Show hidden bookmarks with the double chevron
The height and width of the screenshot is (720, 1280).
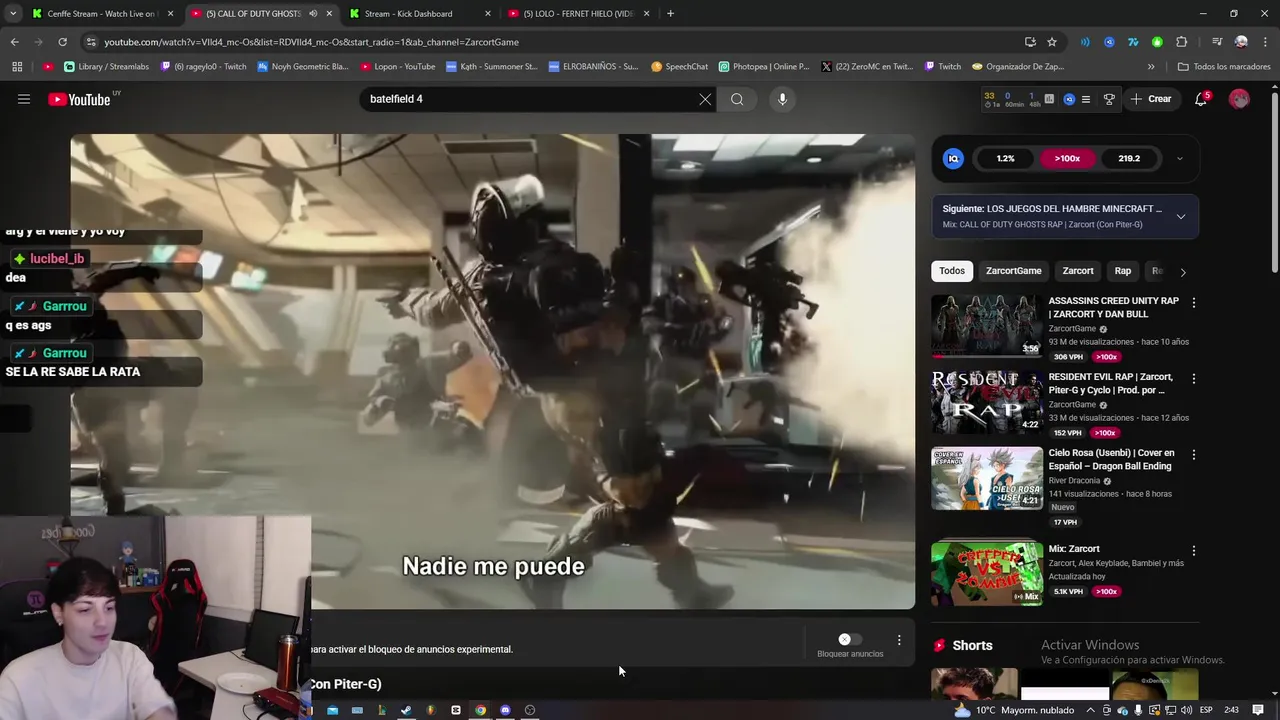point(1151,67)
